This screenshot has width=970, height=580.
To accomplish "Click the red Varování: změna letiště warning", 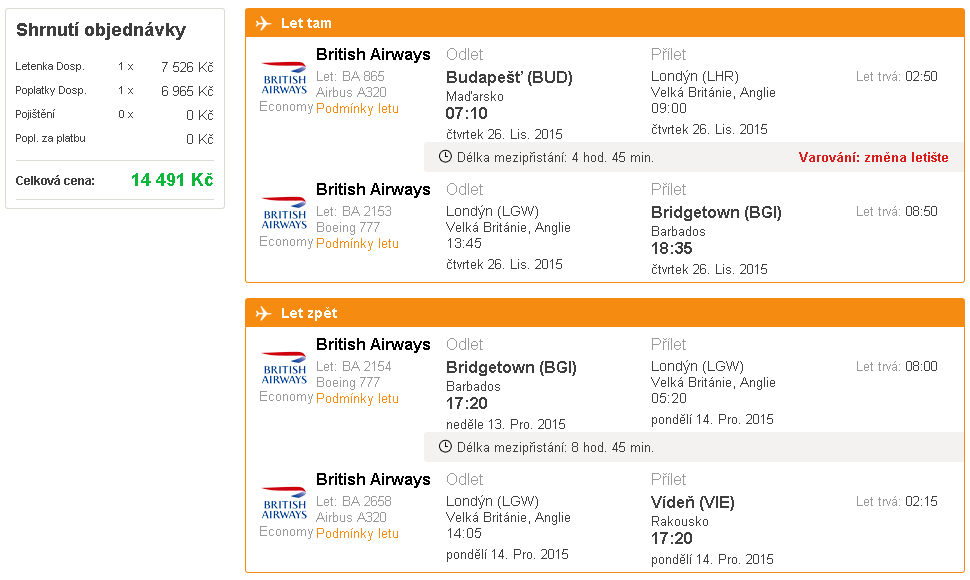I will coord(873,158).
